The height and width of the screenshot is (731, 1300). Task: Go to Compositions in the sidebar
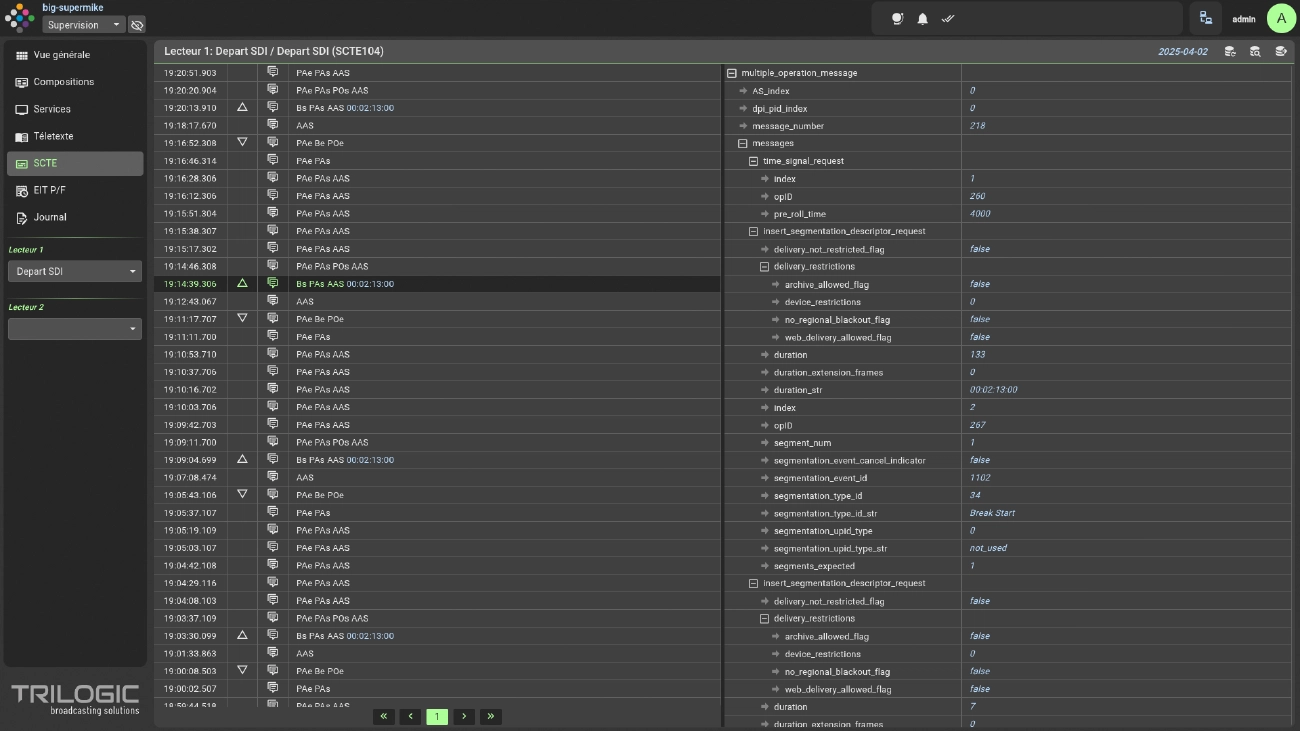(x=75, y=82)
